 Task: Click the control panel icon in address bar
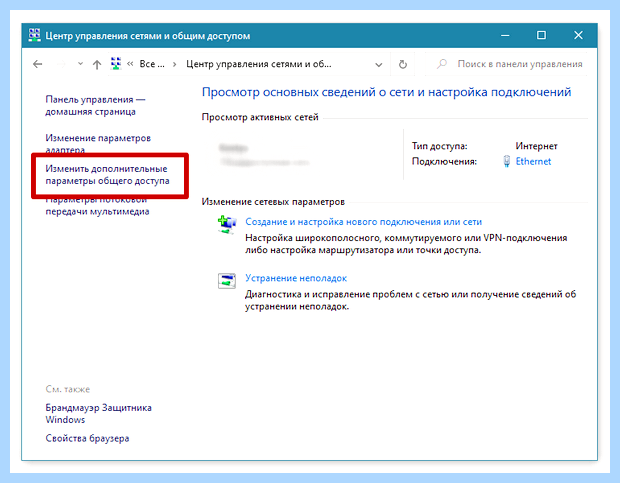[x=115, y=64]
